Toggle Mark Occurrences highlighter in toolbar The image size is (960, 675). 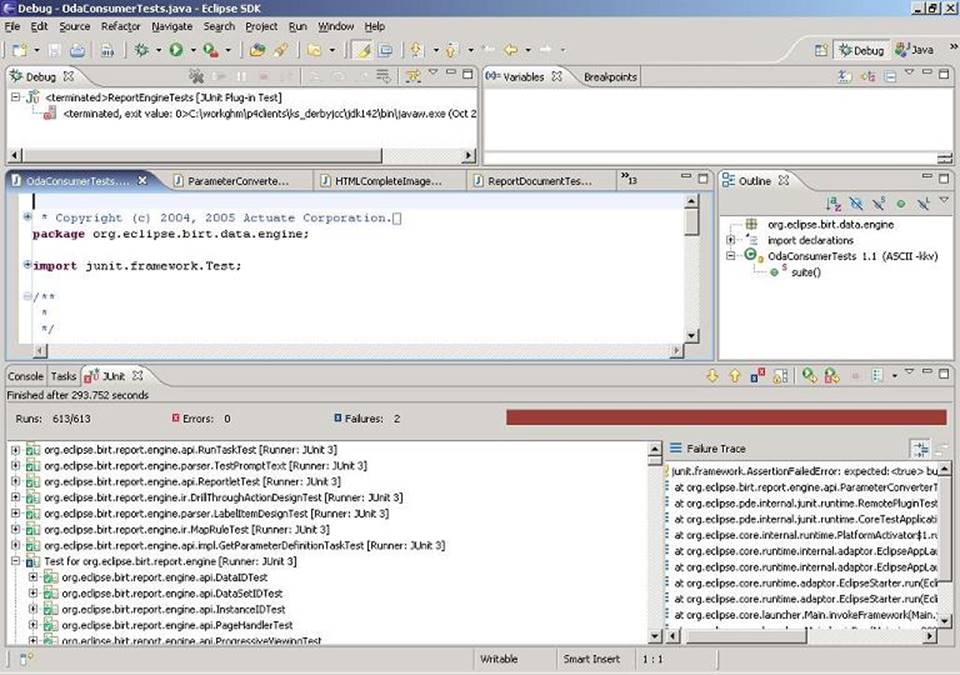pyautogui.click(x=364, y=50)
